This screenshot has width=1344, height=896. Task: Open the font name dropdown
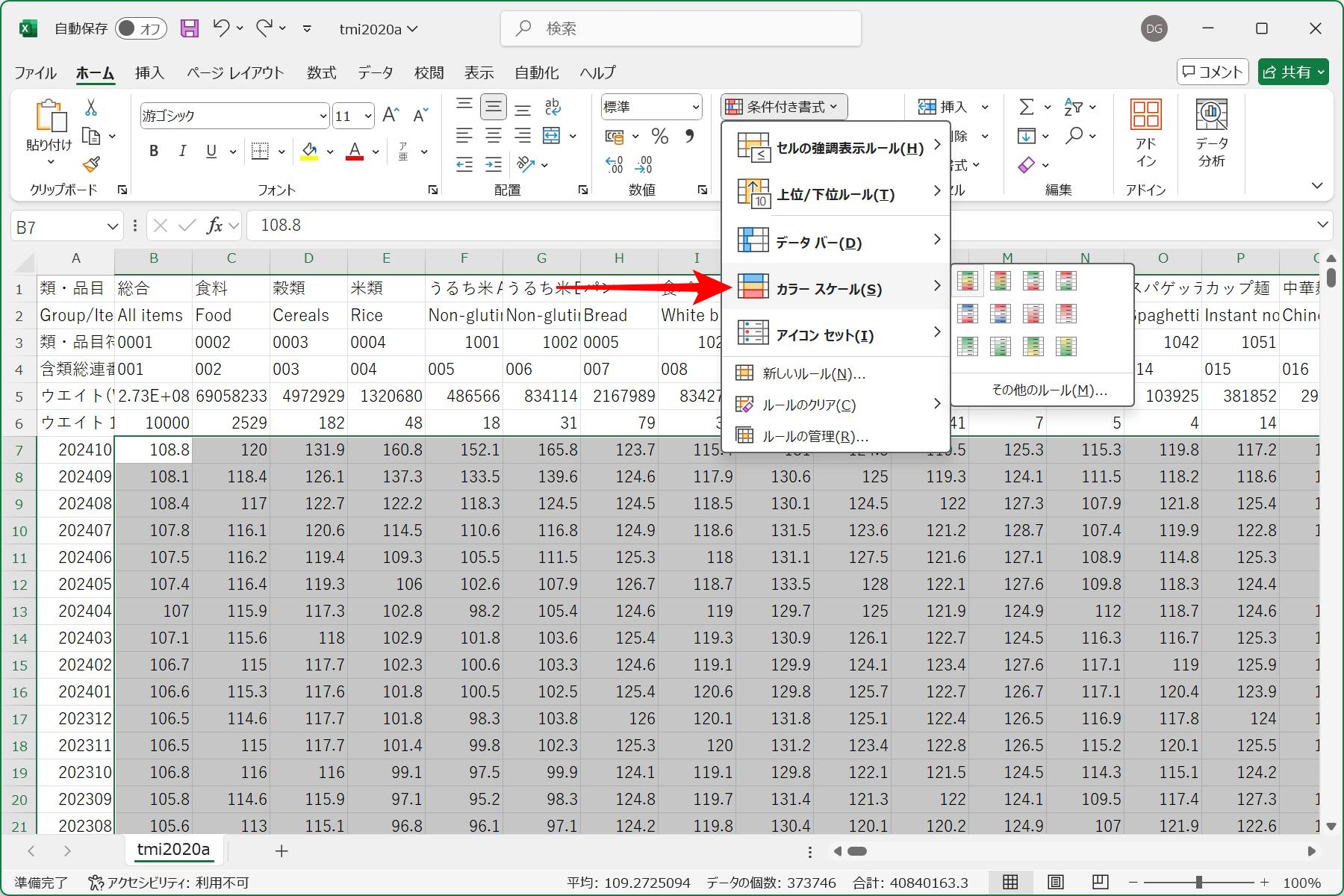click(323, 116)
